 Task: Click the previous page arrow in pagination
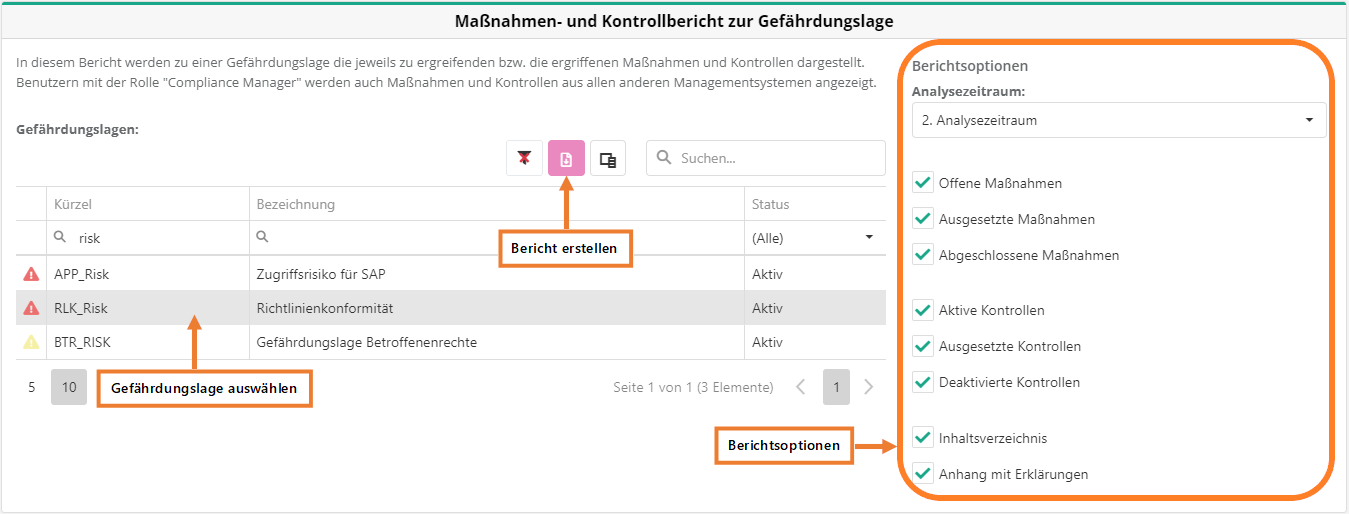point(800,387)
